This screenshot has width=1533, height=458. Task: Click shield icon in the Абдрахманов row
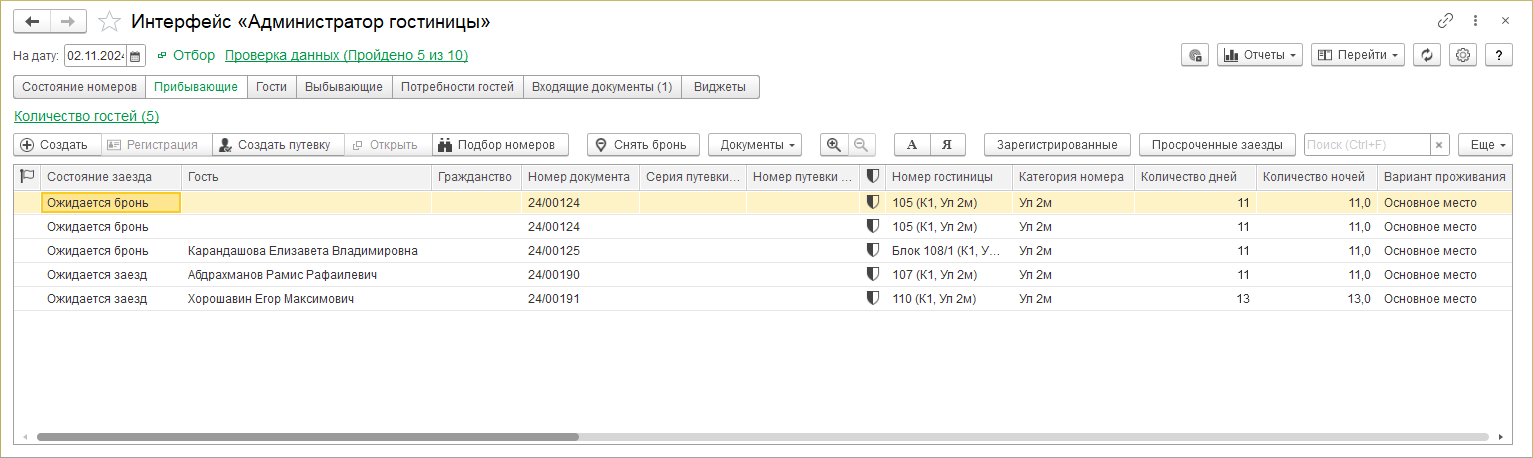pos(872,275)
